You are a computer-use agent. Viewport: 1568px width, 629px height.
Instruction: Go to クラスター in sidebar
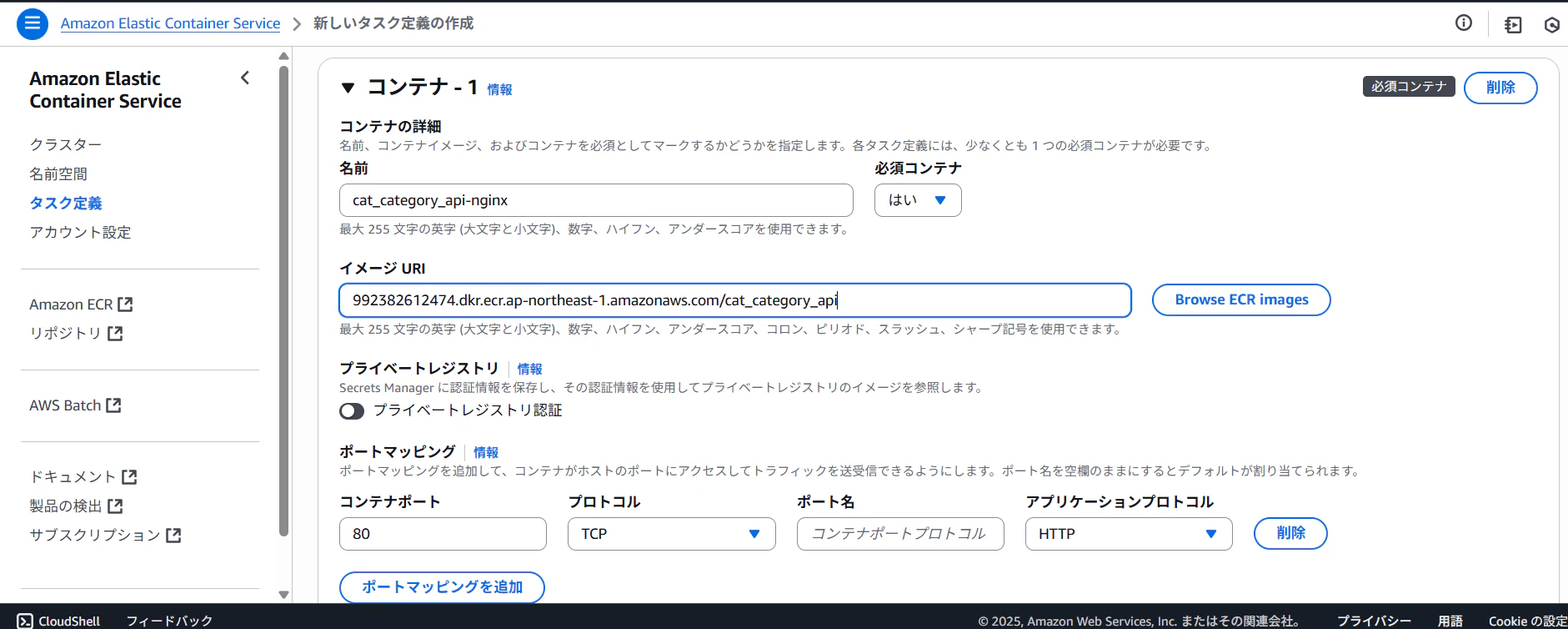pyautogui.click(x=66, y=144)
